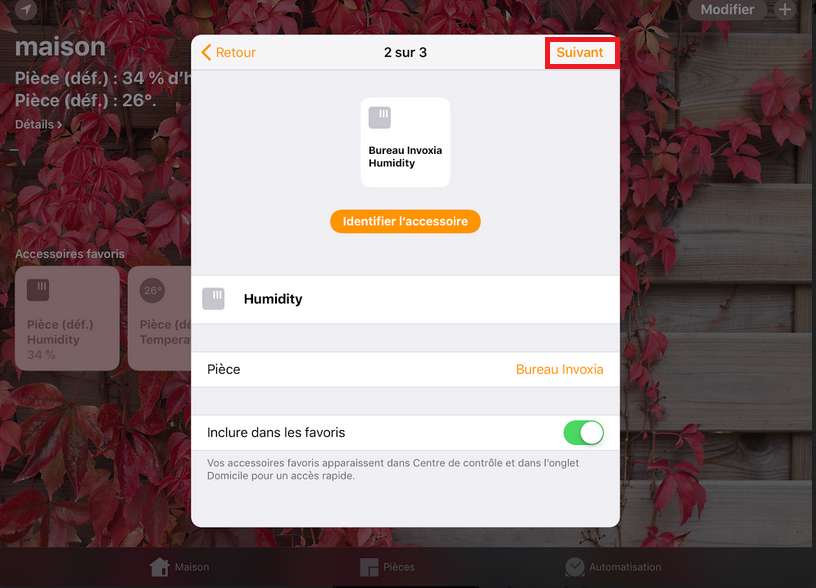Tap the plus add accessory icon
This screenshot has width=816, height=588.
click(785, 9)
